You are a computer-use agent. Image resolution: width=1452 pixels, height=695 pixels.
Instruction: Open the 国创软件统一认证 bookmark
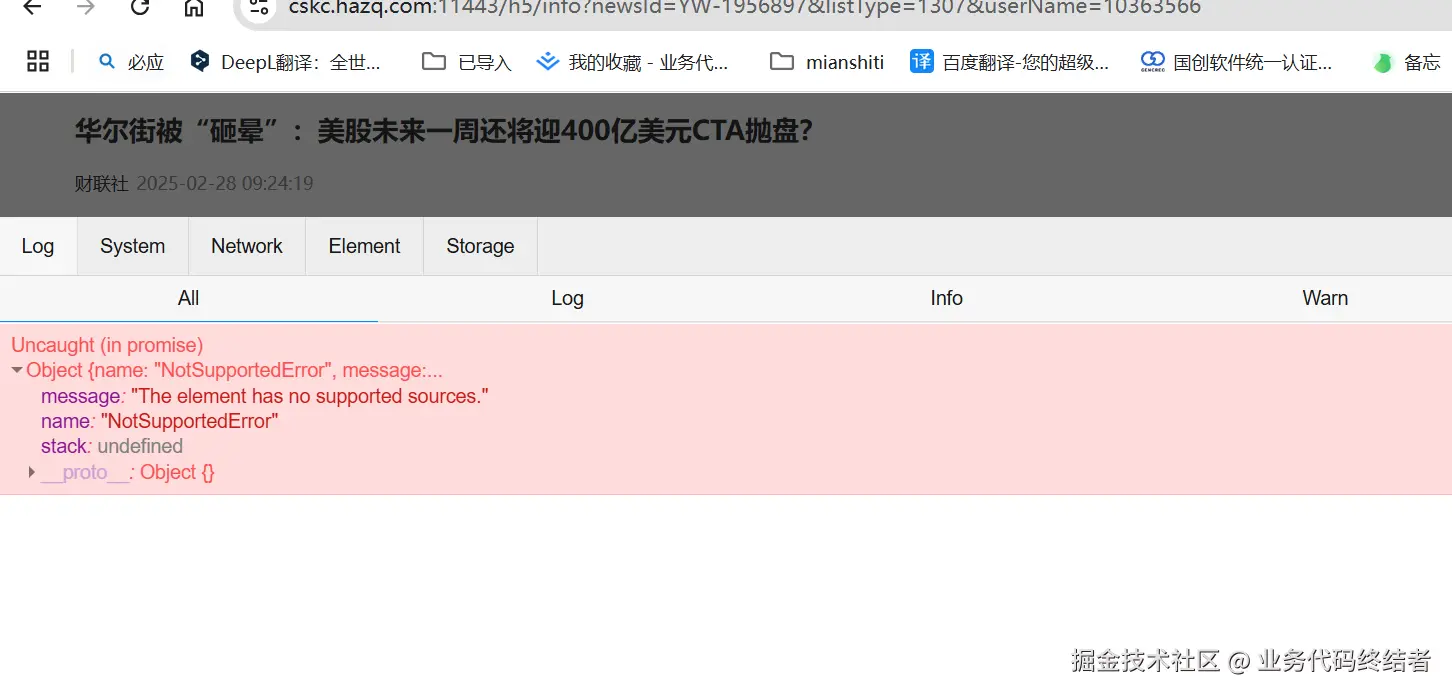point(1237,62)
